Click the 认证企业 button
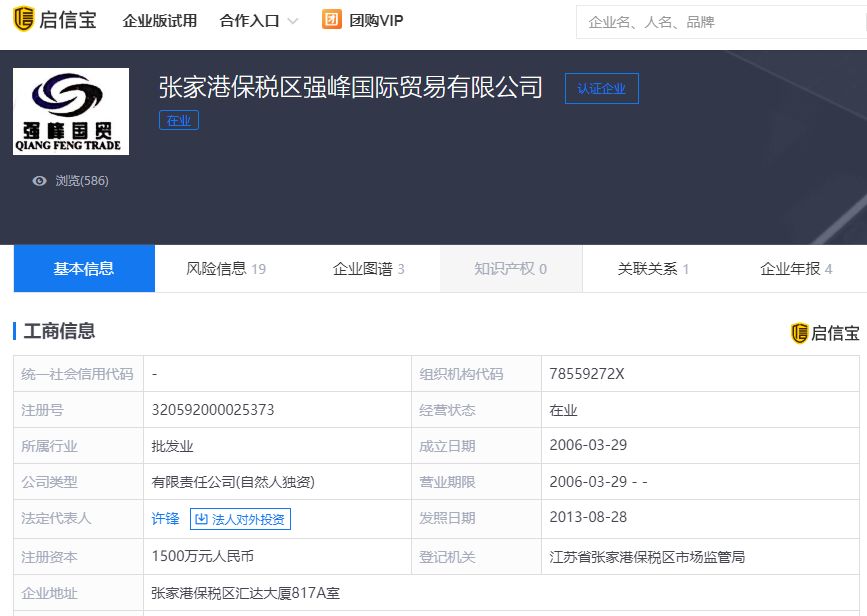The width and height of the screenshot is (867, 616). [601, 88]
